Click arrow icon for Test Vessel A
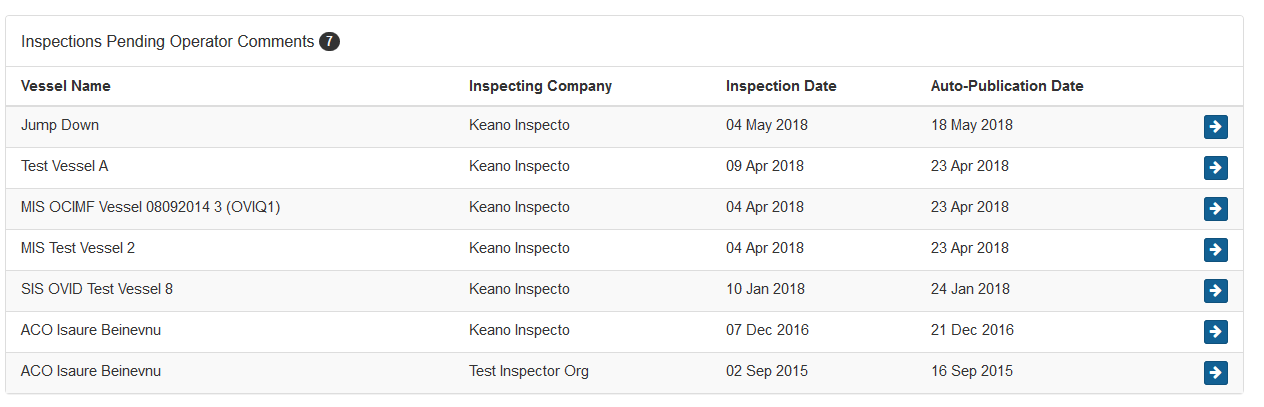Image resolution: width=1264 pixels, height=407 pixels. click(1215, 168)
